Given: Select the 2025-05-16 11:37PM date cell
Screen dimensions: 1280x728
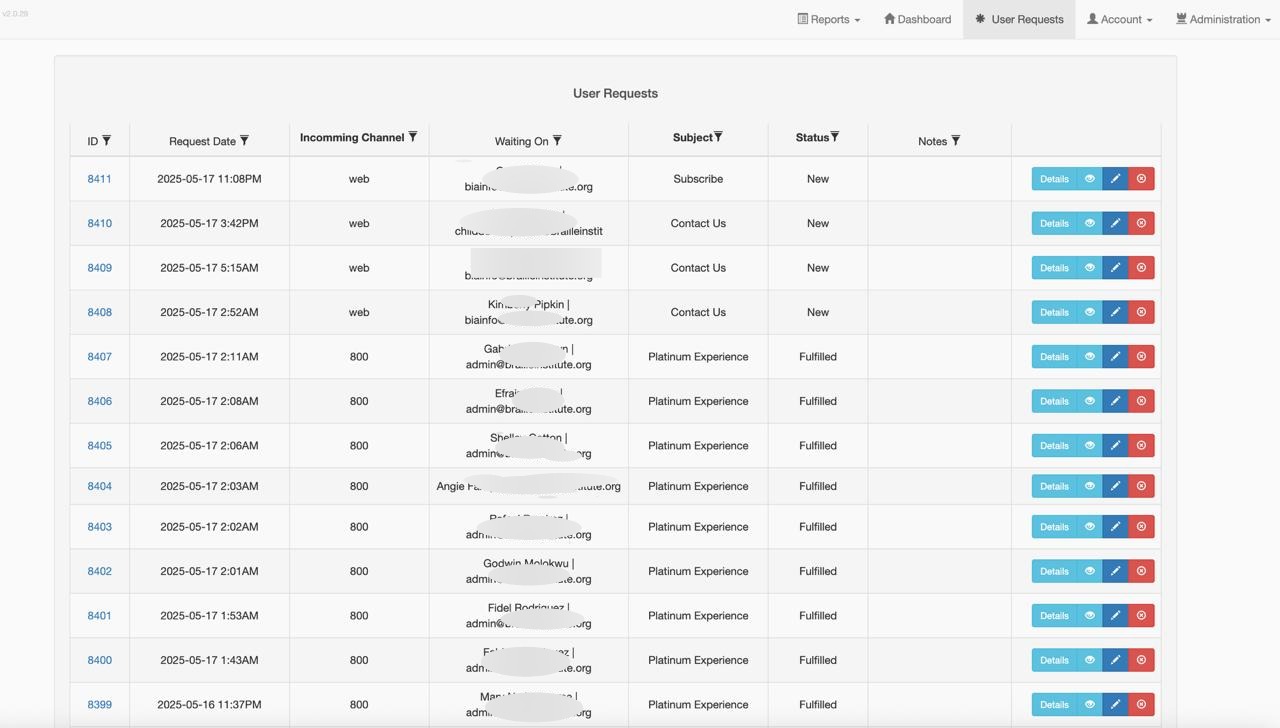Looking at the screenshot, I should click(209, 704).
